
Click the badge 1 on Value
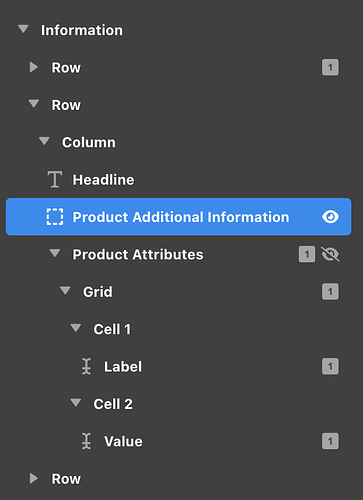click(x=330, y=441)
